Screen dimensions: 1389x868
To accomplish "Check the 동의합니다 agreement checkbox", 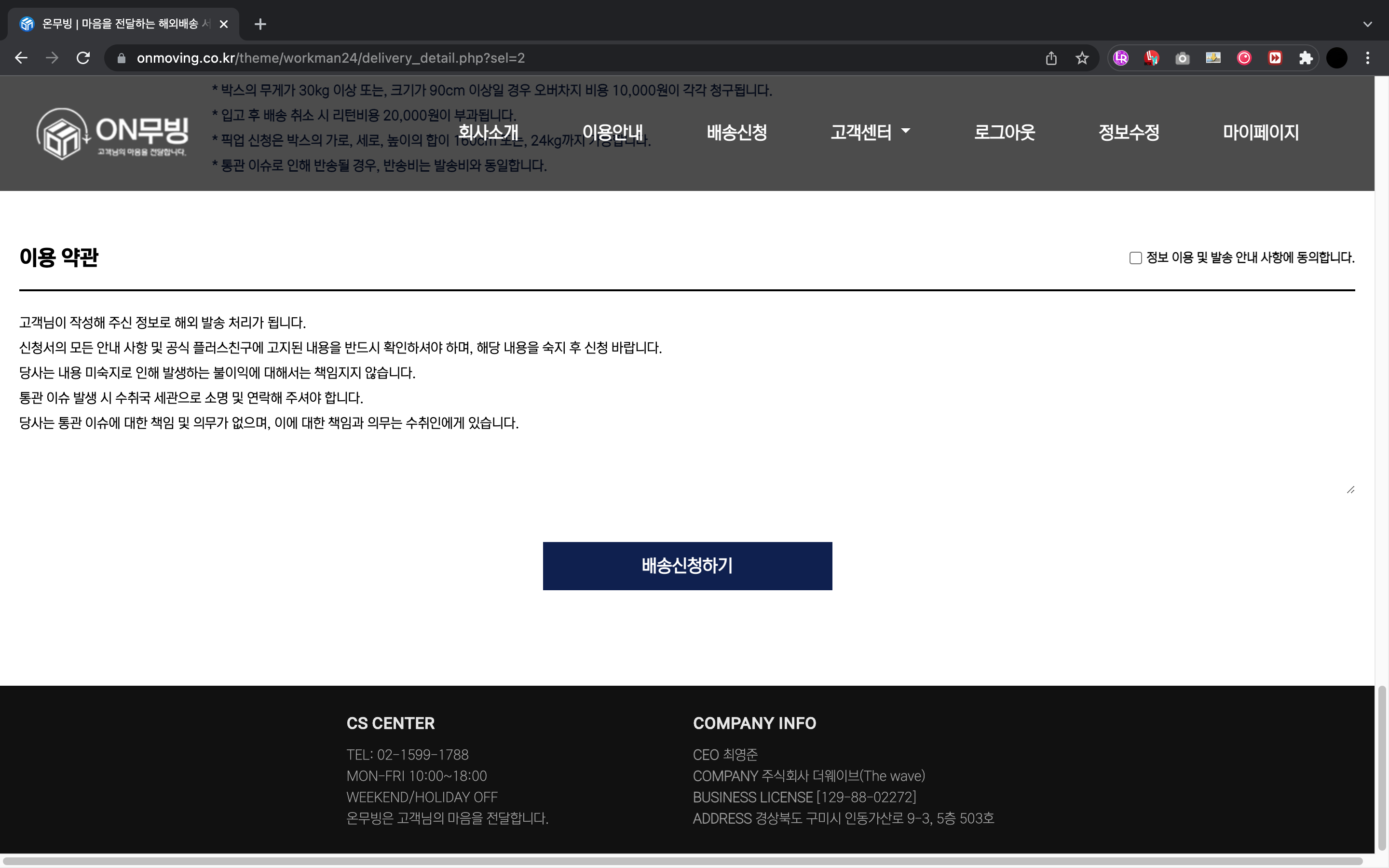I will 1135,258.
